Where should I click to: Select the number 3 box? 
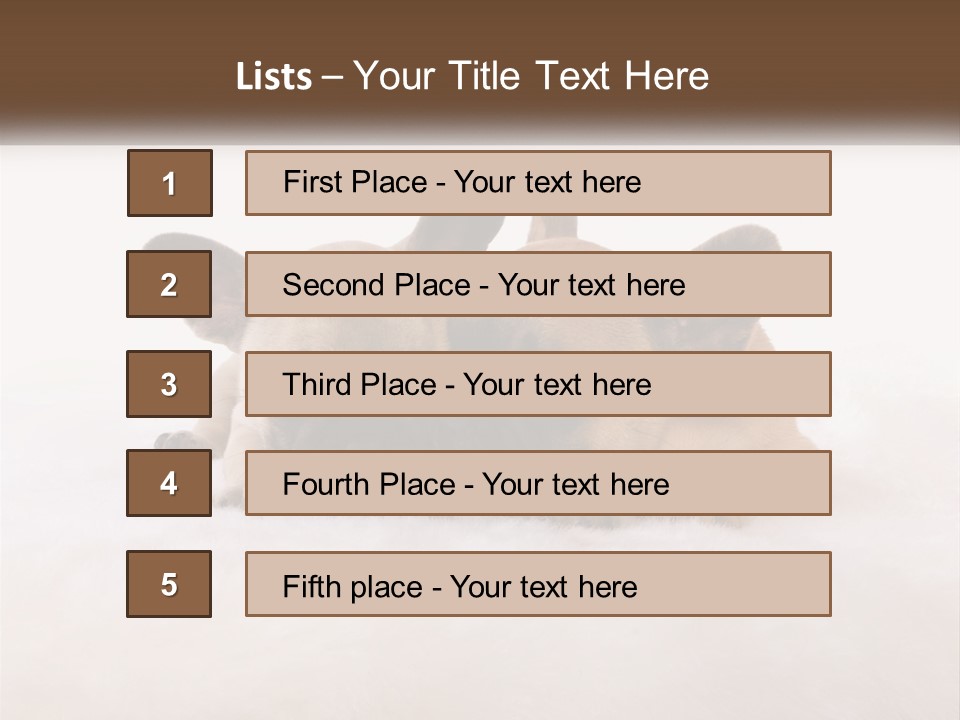(169, 384)
